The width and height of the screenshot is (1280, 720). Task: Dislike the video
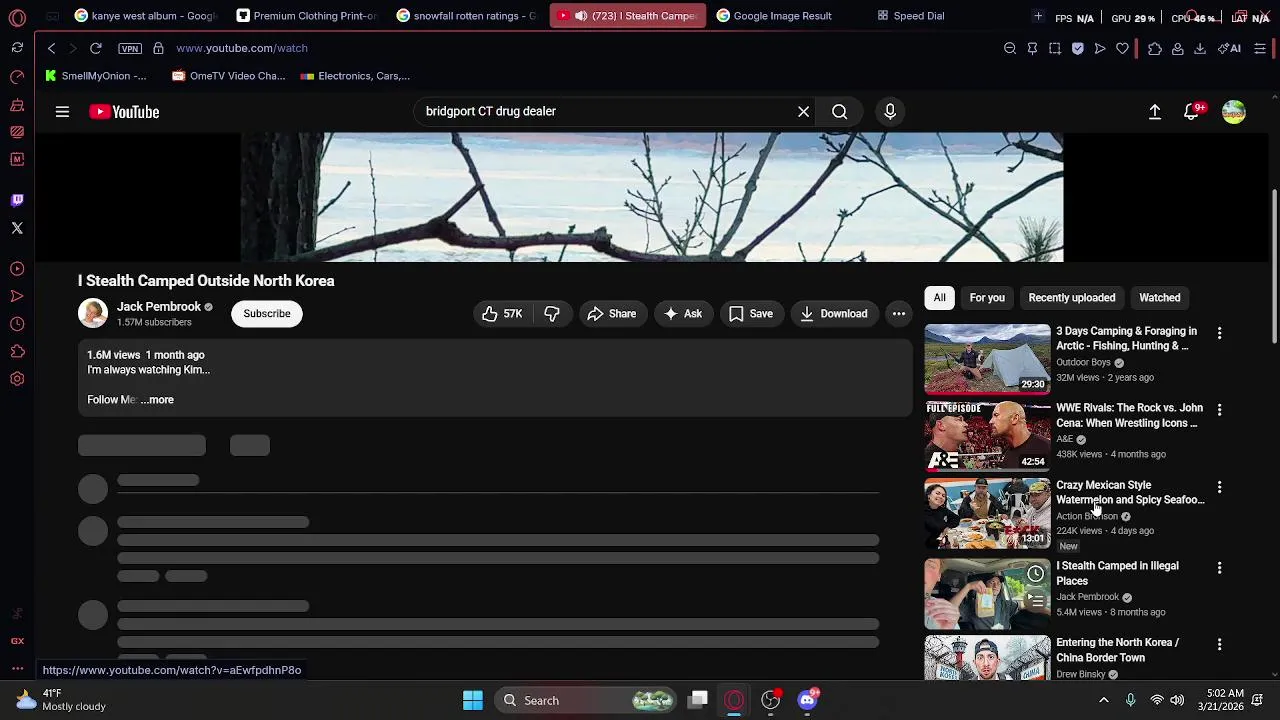[x=552, y=314]
